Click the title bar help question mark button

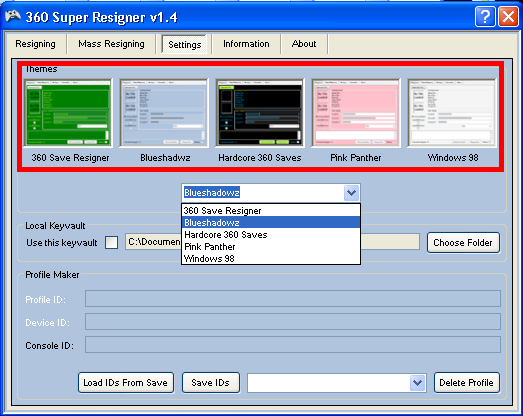pyautogui.click(x=485, y=16)
